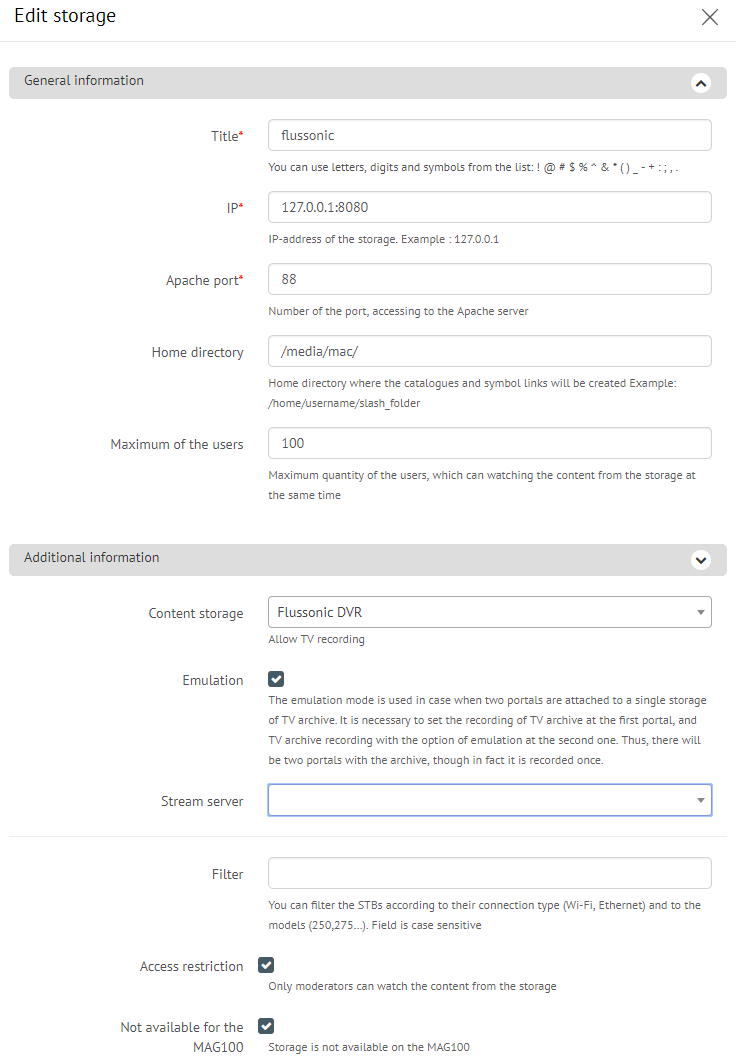The image size is (736, 1063).
Task: Close the Edit storage dialog
Action: click(x=710, y=17)
